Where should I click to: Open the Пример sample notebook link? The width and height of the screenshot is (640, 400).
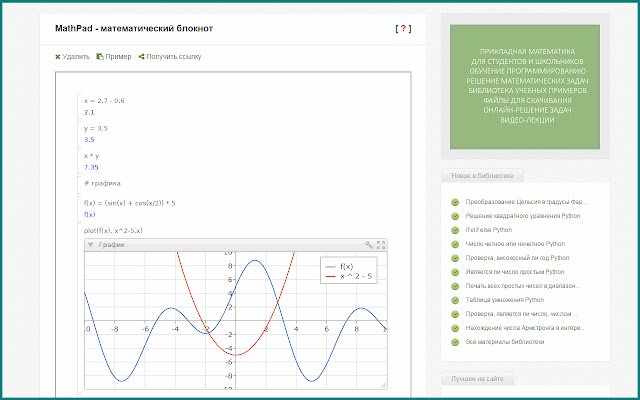point(118,57)
